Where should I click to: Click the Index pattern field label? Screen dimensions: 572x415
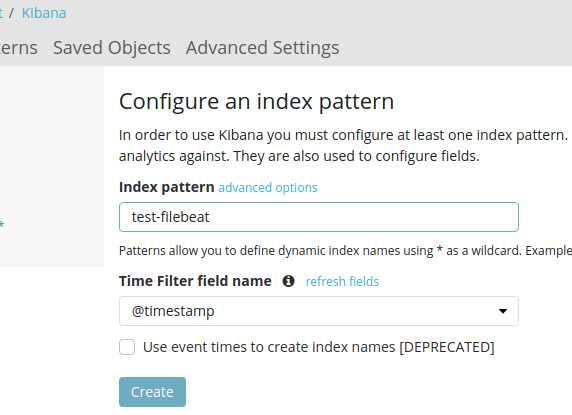coord(167,187)
